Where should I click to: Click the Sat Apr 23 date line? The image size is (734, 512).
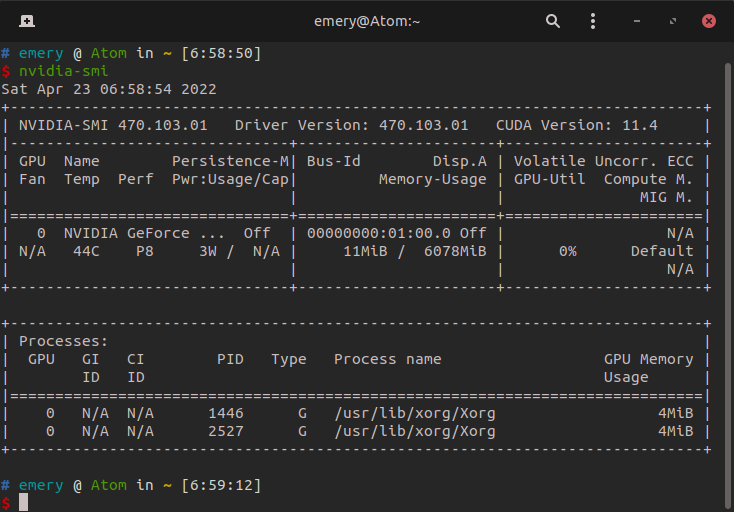click(109, 89)
